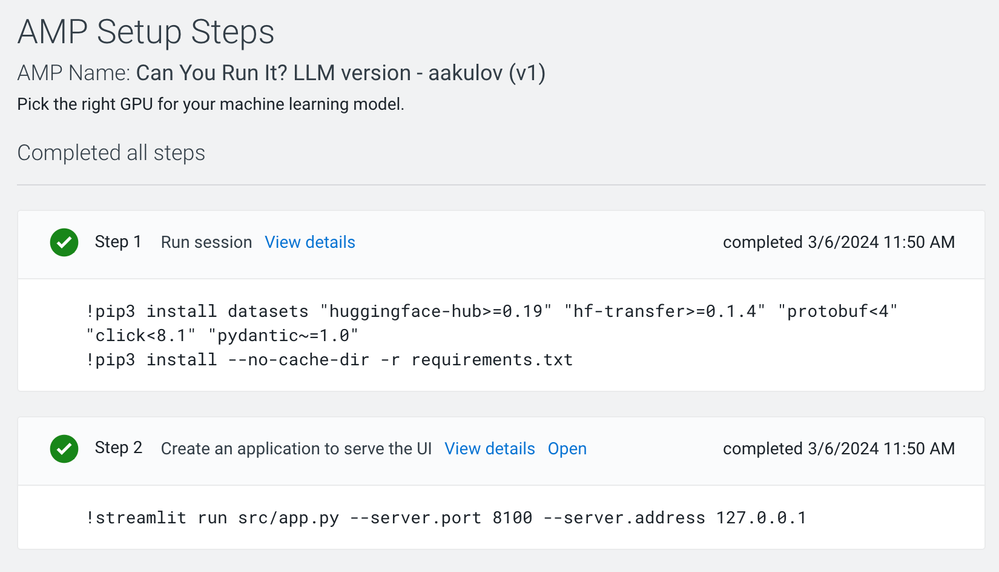The height and width of the screenshot is (572, 999).
Task: Click the Completed all steps status text
Action: 111,153
